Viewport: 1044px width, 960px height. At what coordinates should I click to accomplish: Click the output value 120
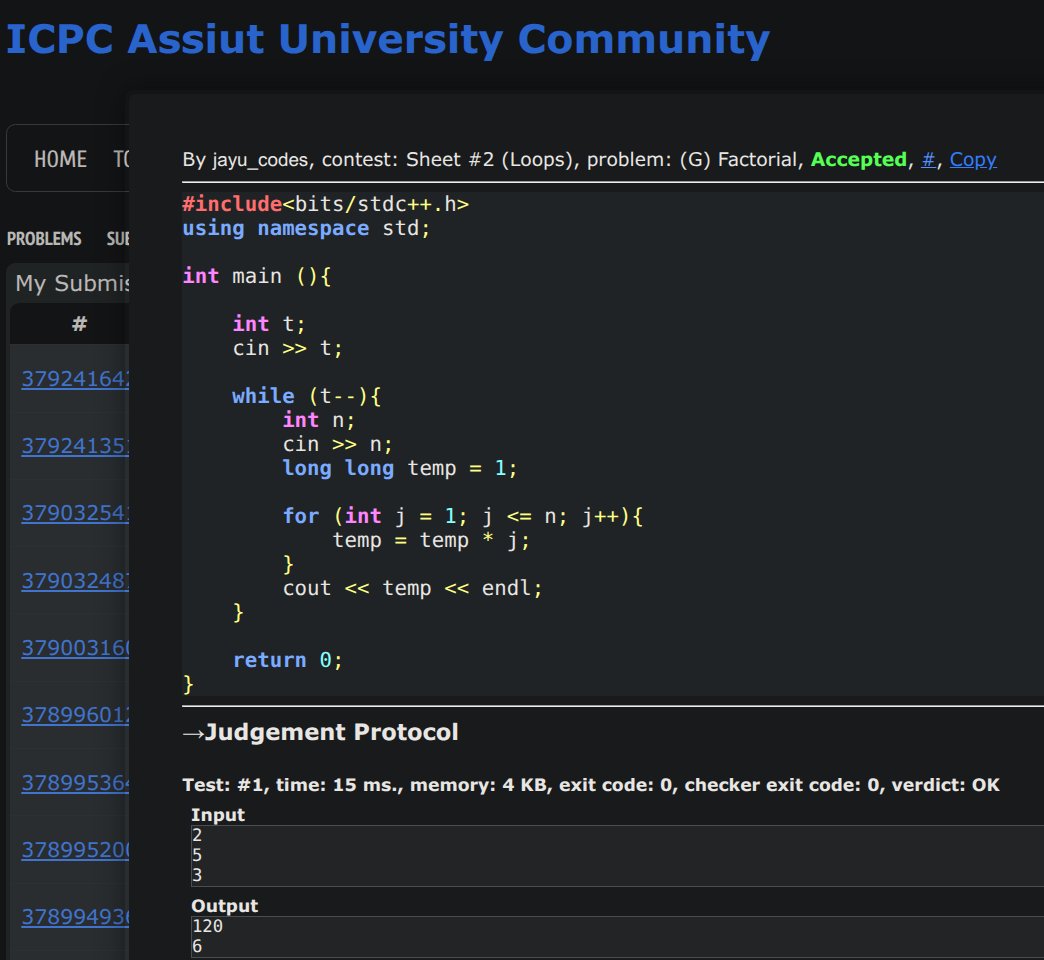(207, 926)
